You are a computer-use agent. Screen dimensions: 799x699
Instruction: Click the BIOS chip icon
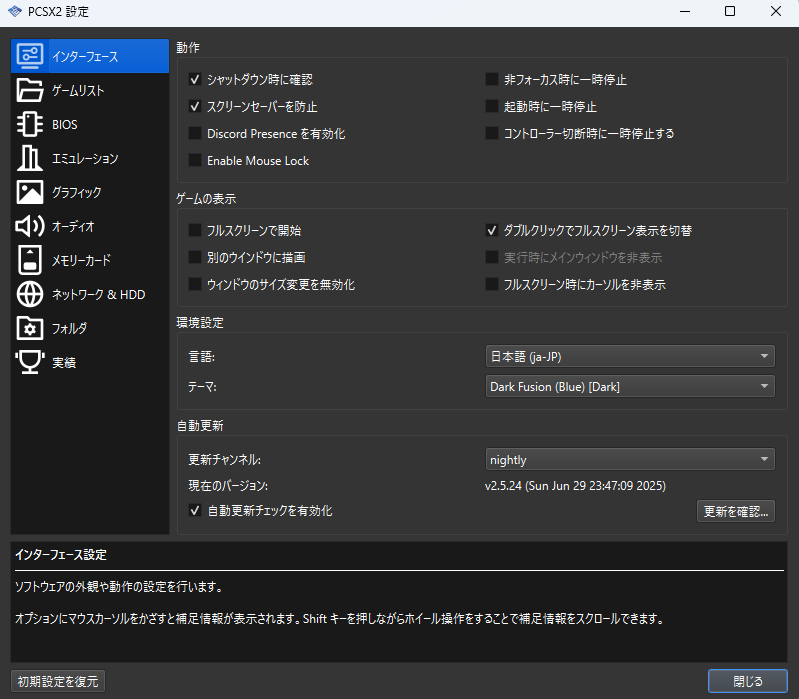[x=30, y=124]
